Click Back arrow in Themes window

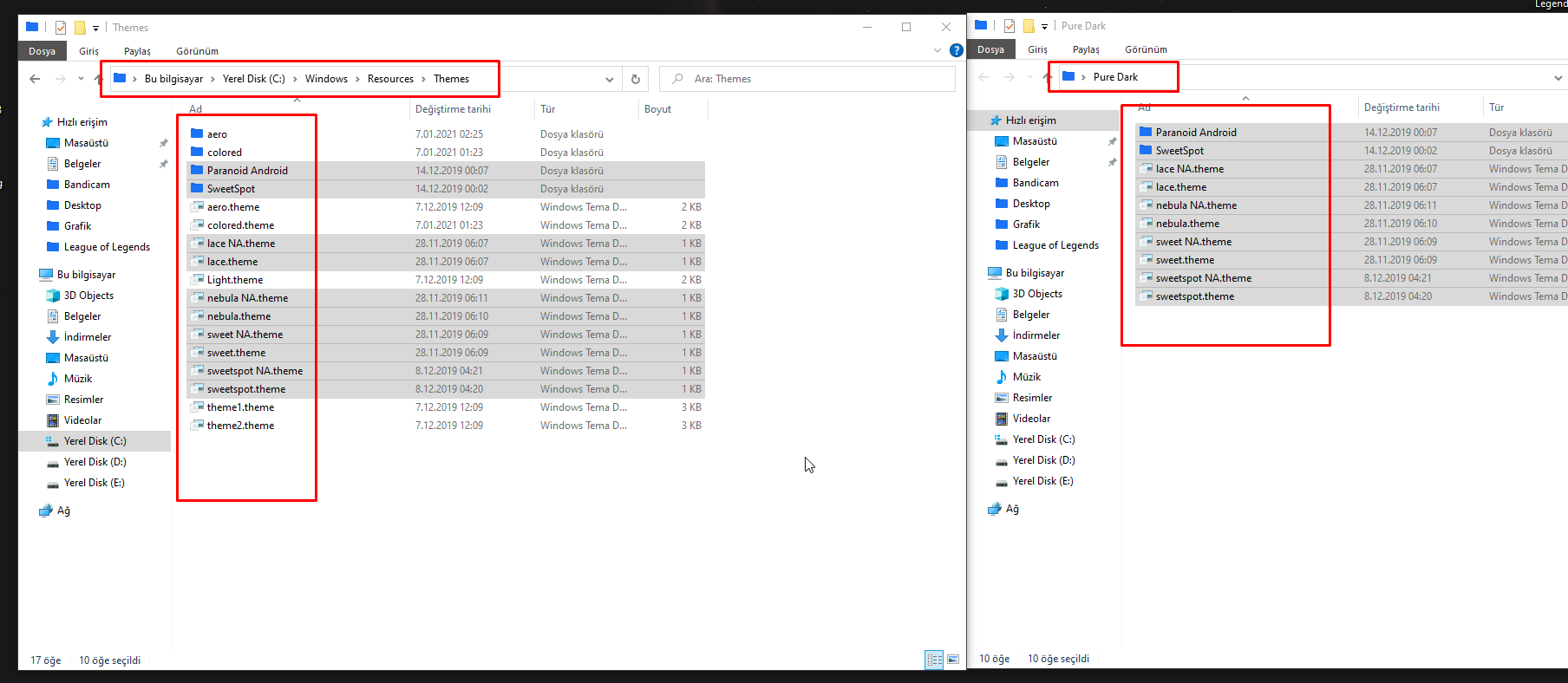35,79
